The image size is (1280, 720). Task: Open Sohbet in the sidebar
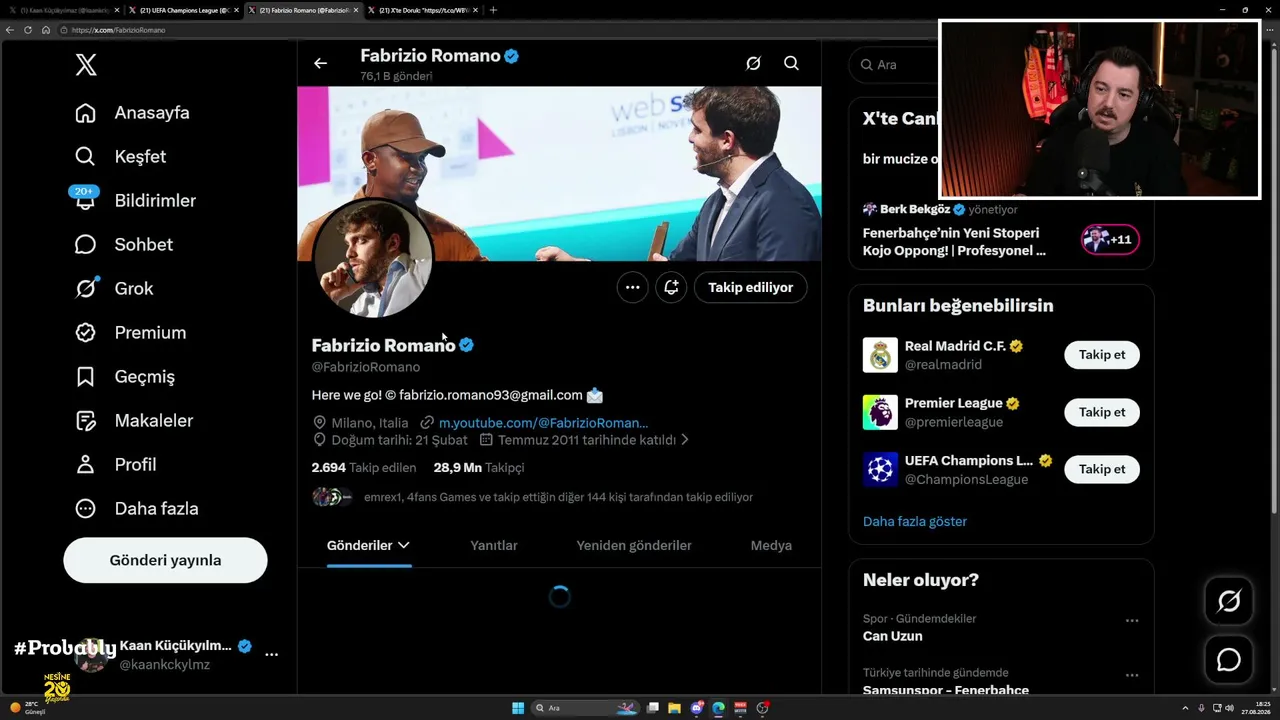(x=123, y=245)
